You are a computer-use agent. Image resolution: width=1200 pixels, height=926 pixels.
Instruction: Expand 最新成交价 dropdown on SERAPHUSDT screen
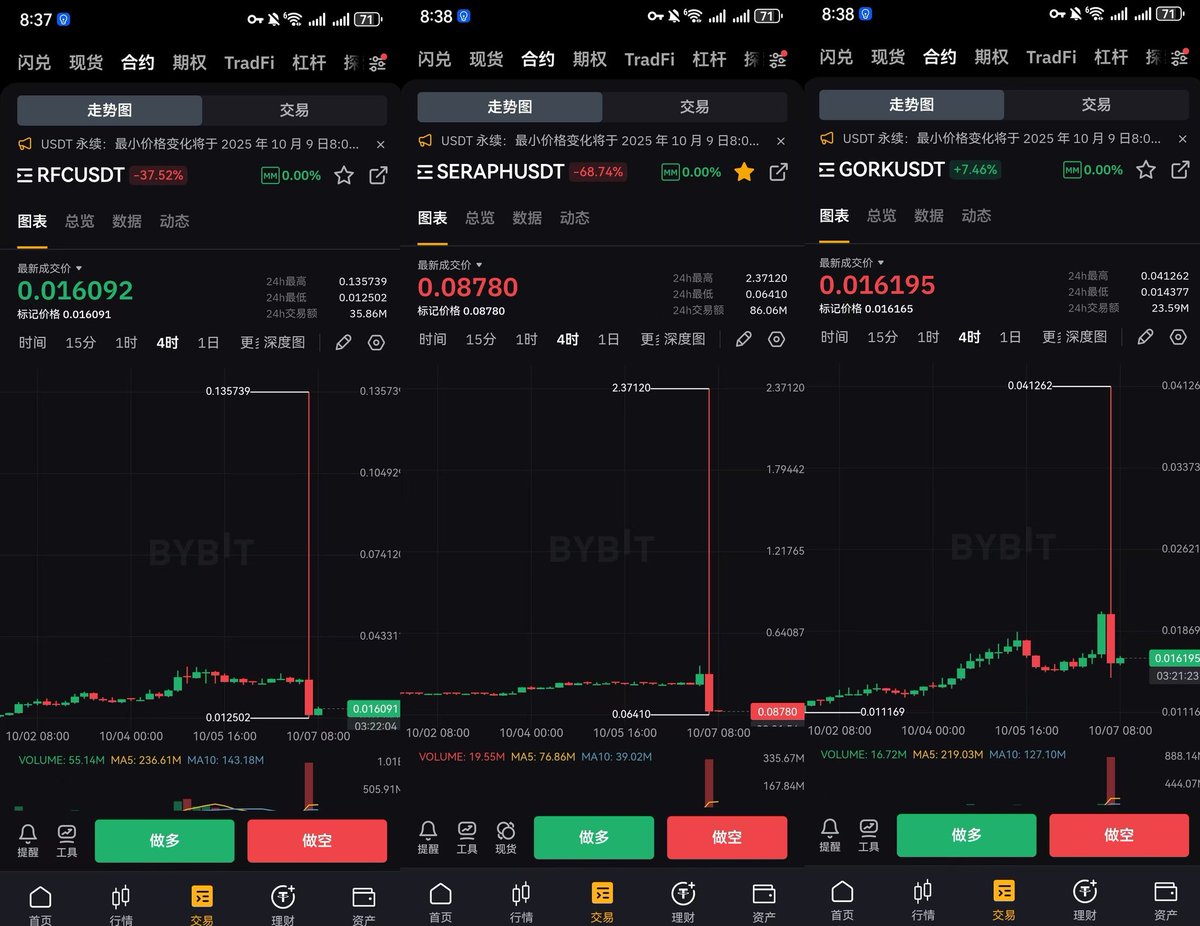pyautogui.click(x=450, y=265)
